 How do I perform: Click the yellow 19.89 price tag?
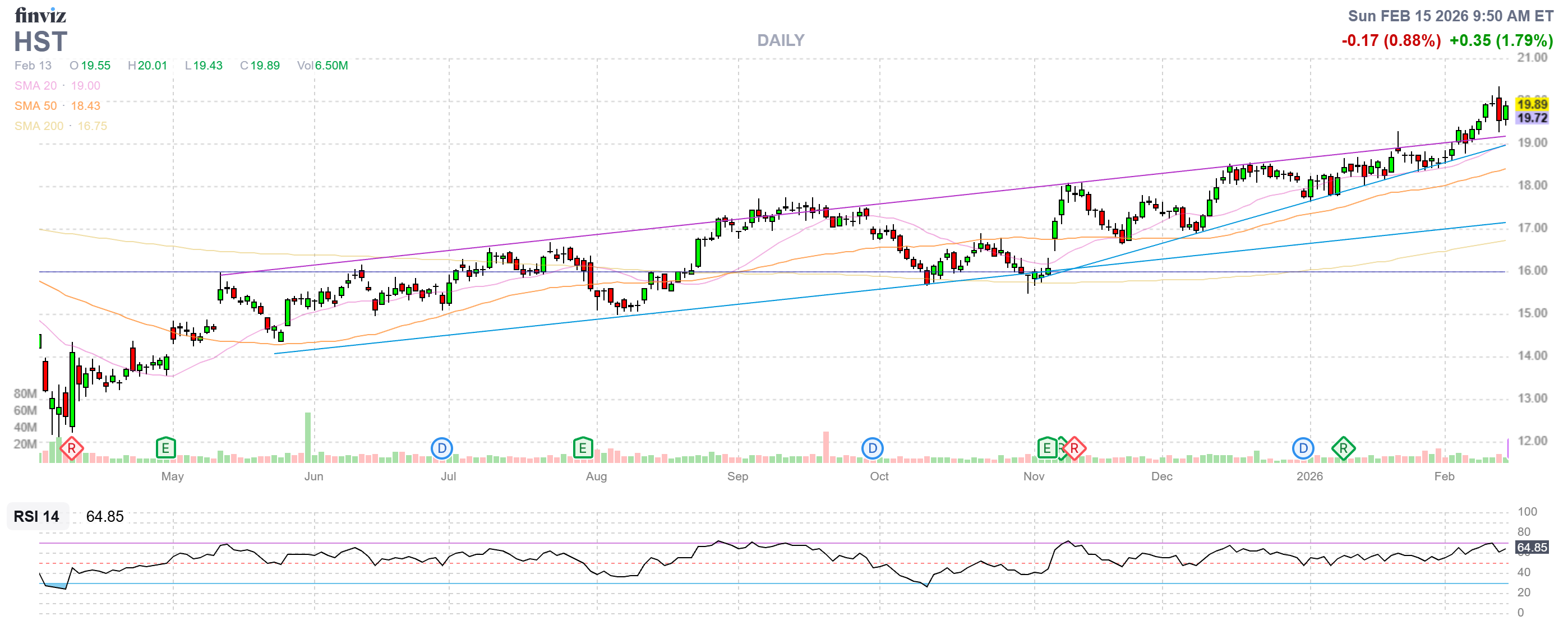click(x=1532, y=105)
